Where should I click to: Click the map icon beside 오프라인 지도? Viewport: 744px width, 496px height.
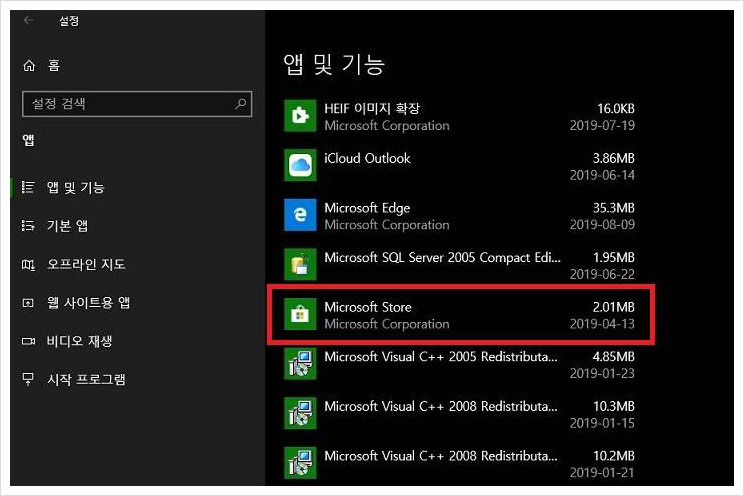28,264
